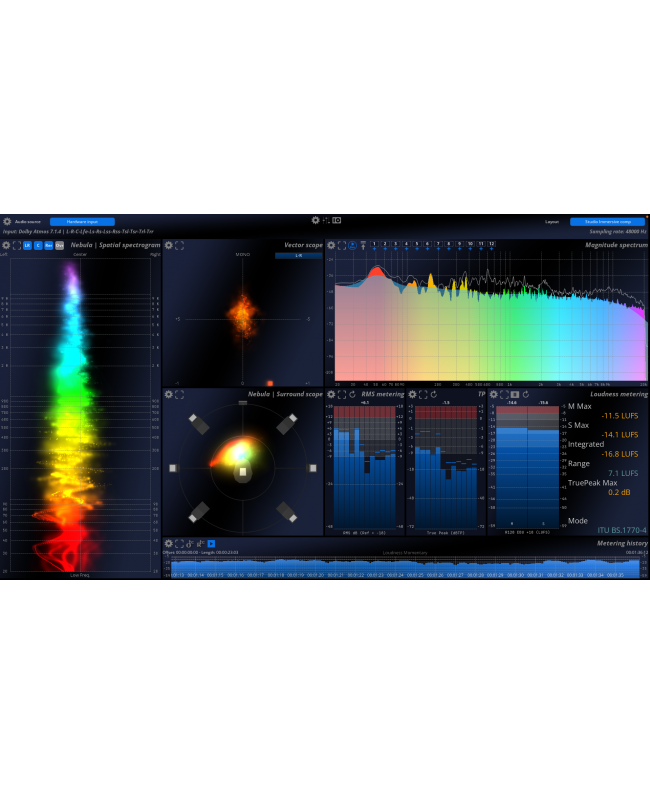Open TP metering settings gear

click(x=413, y=394)
